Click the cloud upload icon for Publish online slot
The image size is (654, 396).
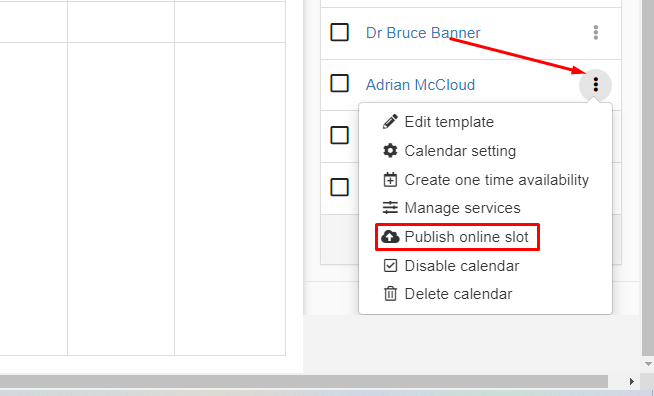click(390, 237)
